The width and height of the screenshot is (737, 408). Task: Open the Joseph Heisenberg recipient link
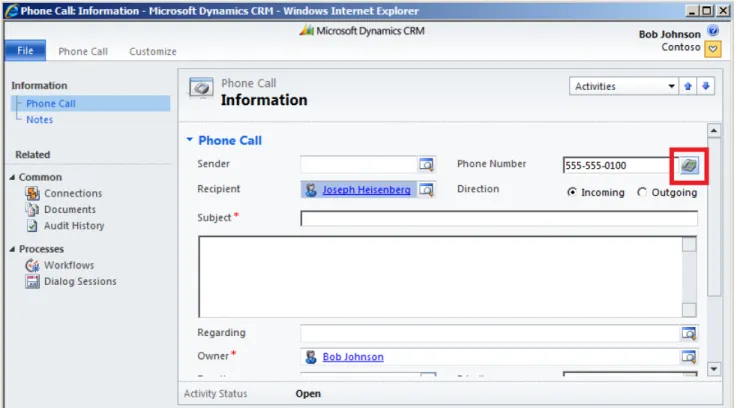366,190
